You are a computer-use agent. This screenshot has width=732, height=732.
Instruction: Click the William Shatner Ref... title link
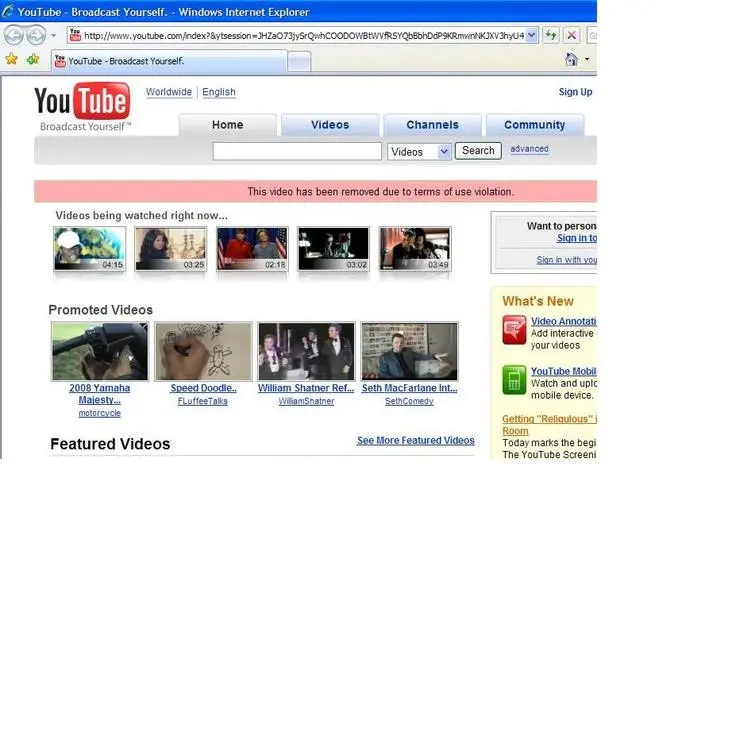pyautogui.click(x=306, y=388)
